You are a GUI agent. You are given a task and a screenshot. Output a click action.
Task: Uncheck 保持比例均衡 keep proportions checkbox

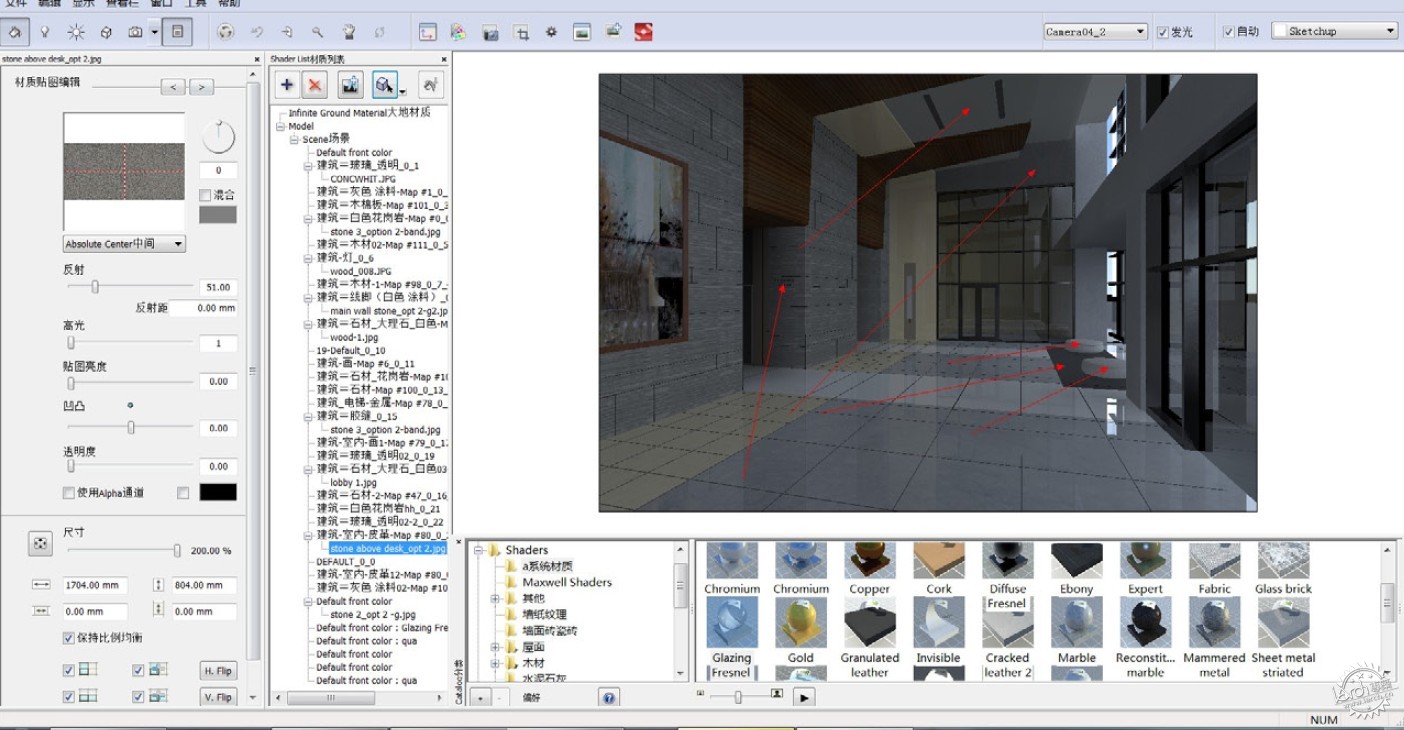pos(68,638)
